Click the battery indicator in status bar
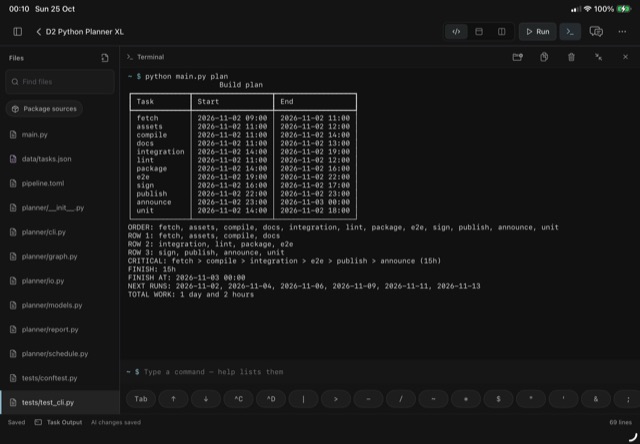The image size is (640, 444). [x=624, y=9]
